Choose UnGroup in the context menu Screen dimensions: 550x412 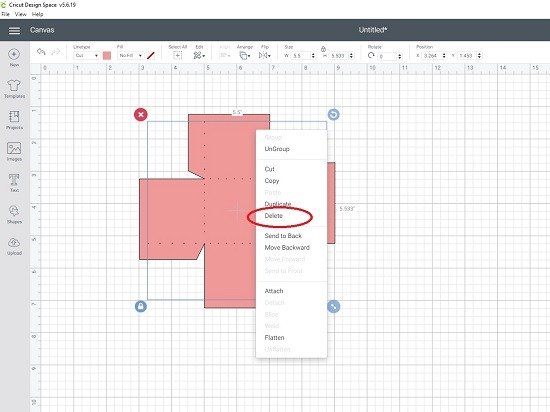click(x=277, y=149)
